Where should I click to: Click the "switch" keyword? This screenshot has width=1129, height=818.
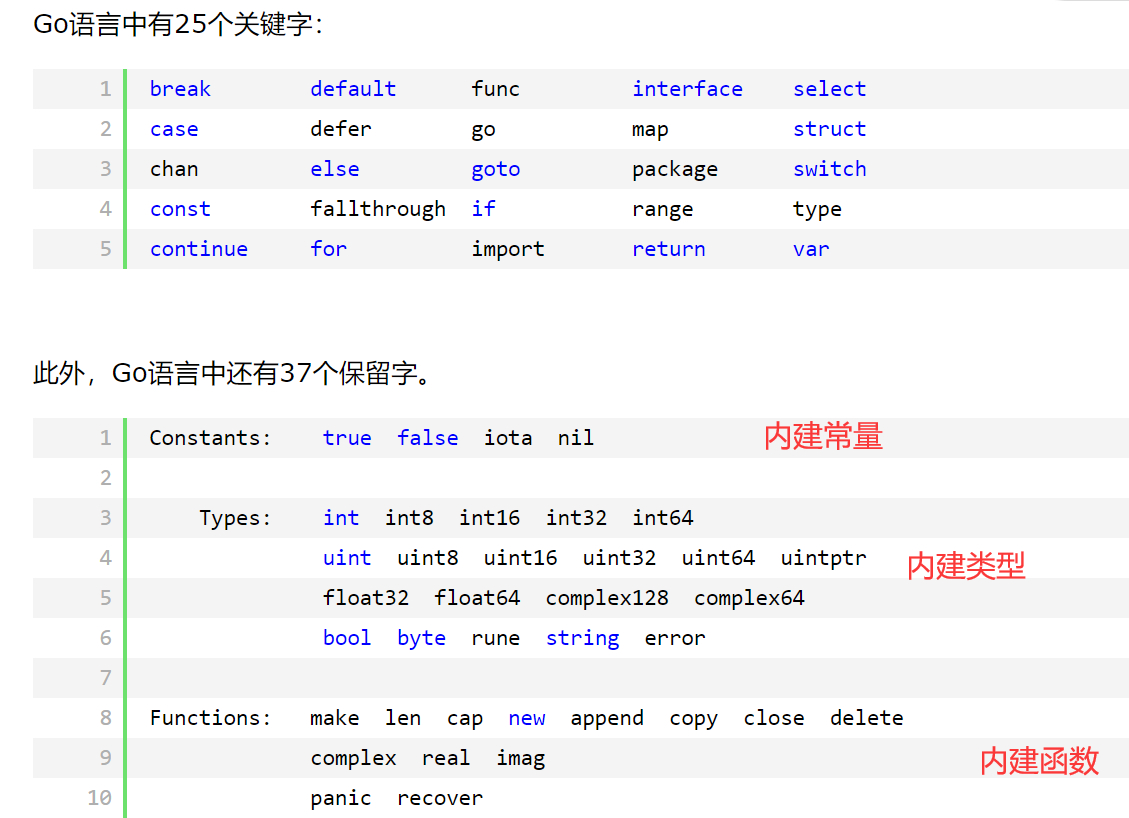tap(830, 169)
